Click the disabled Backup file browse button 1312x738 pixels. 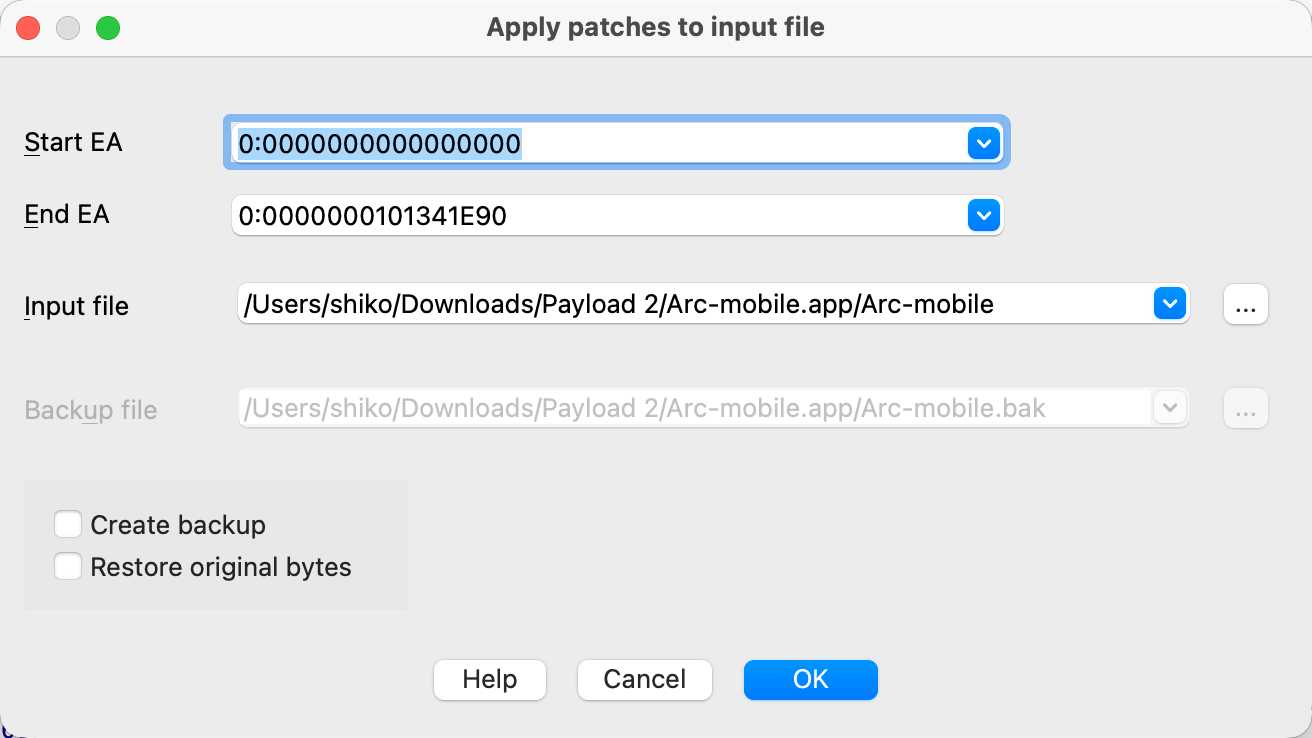(1245, 409)
